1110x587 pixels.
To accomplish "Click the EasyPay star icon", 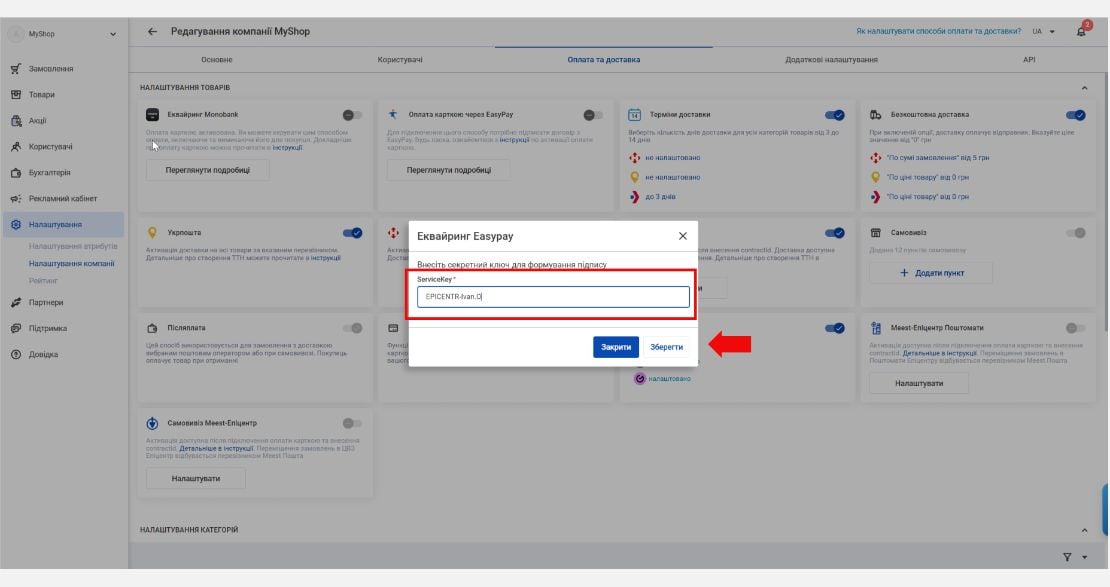I will [x=393, y=114].
